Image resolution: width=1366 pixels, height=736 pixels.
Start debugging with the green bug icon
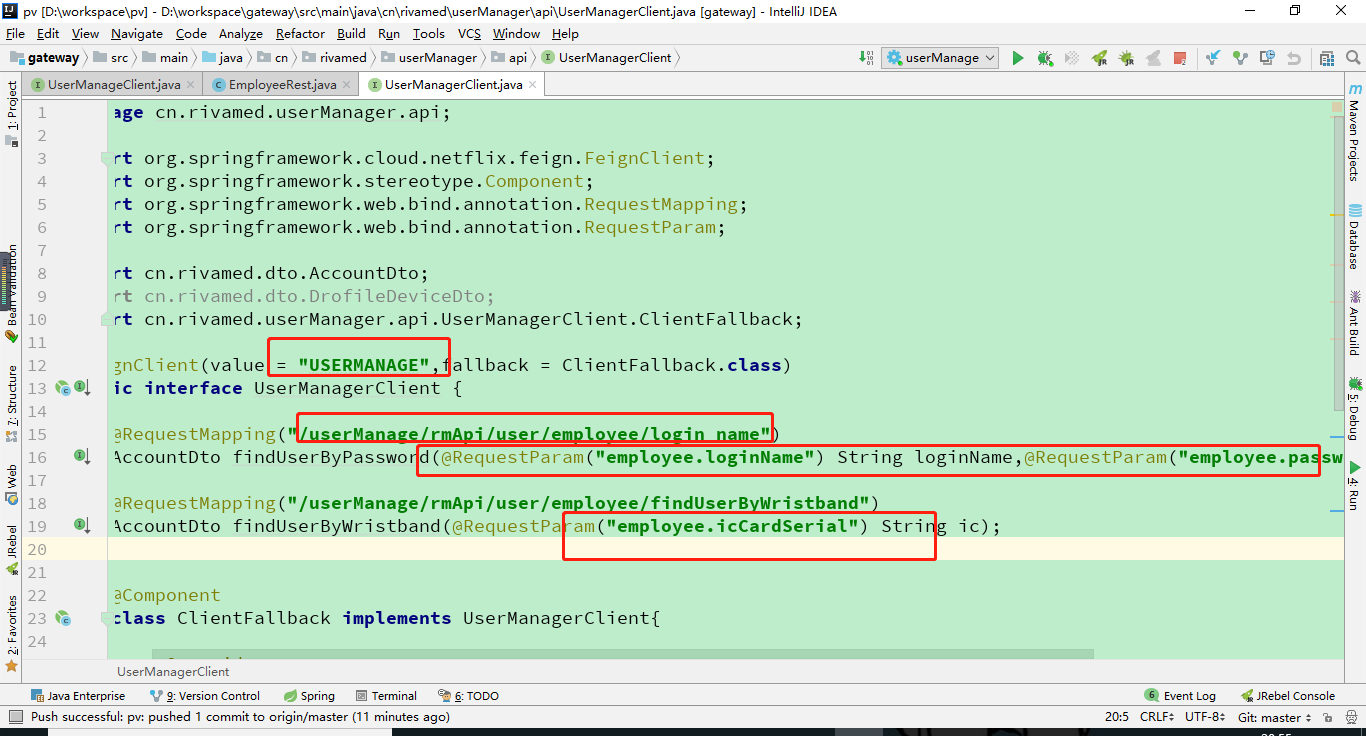pyautogui.click(x=1045, y=58)
